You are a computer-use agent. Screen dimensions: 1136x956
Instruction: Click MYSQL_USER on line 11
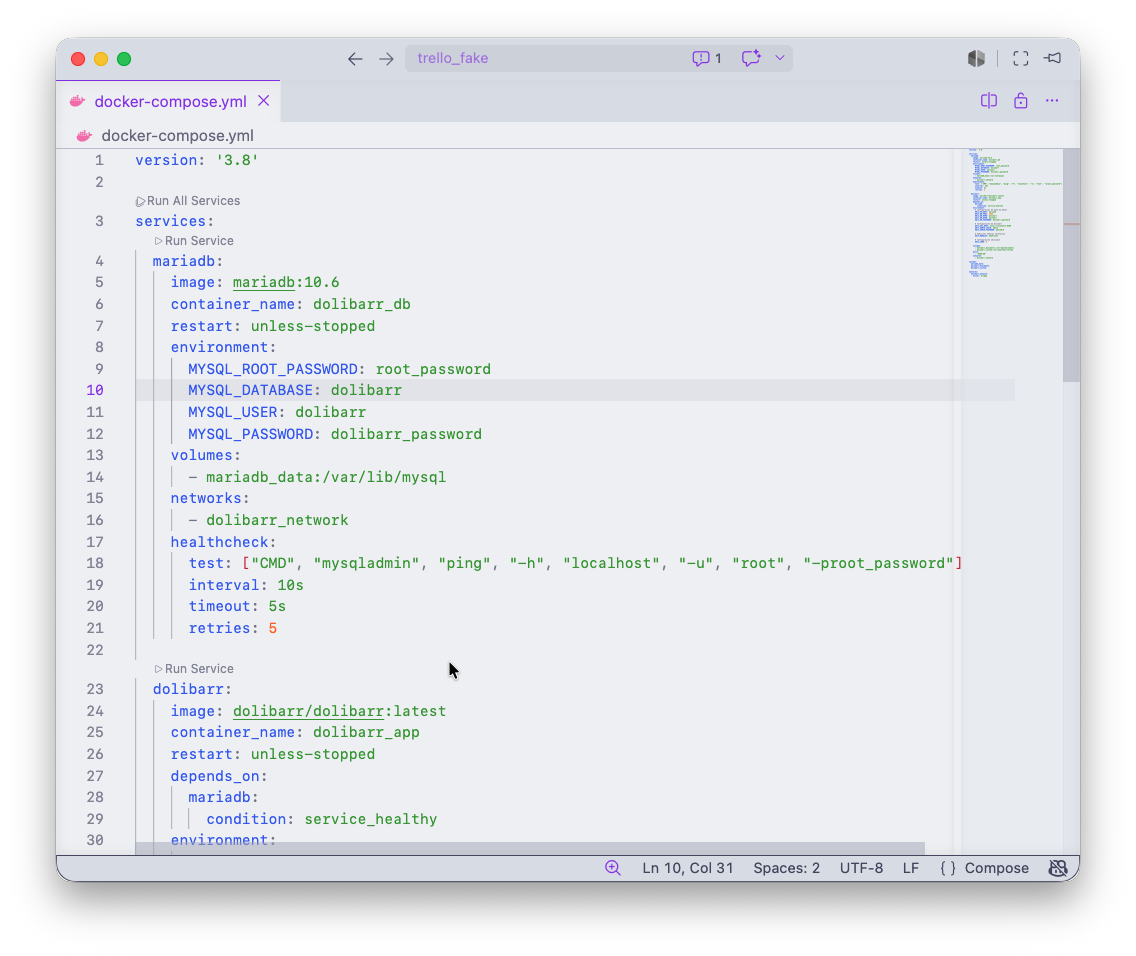(233, 412)
